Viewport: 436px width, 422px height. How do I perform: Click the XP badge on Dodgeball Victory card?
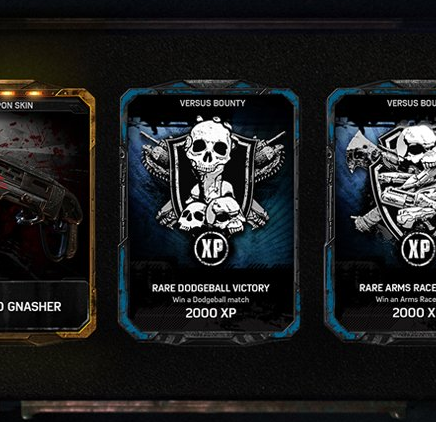click(x=211, y=248)
